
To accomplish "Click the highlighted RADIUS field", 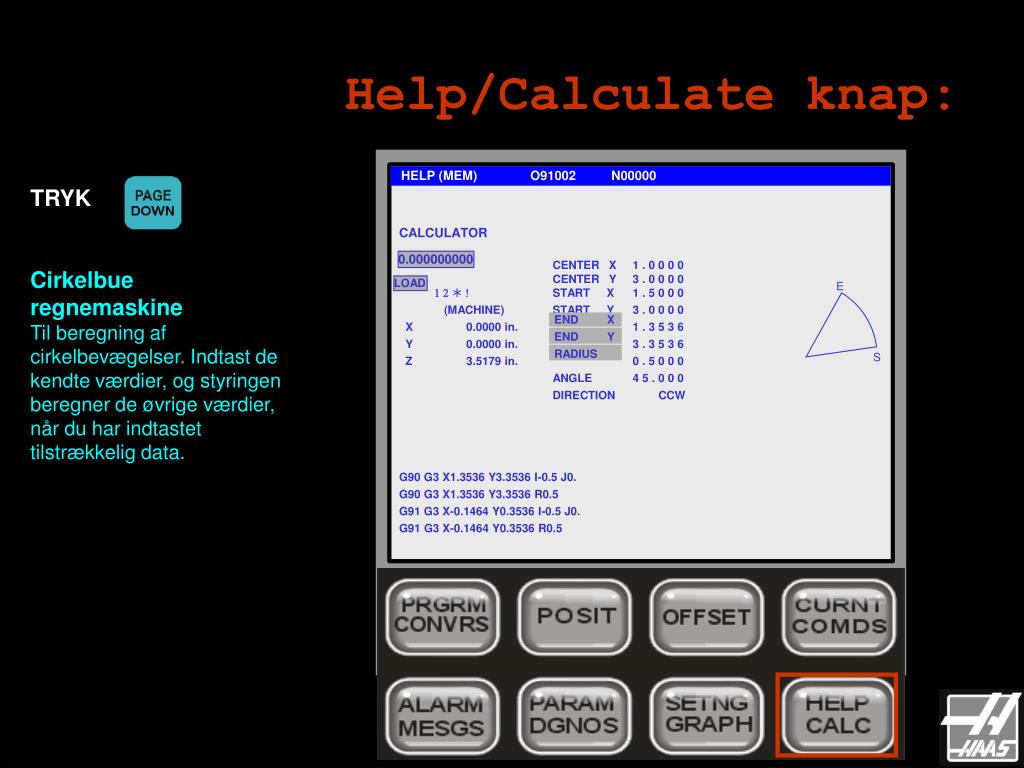I will (584, 354).
